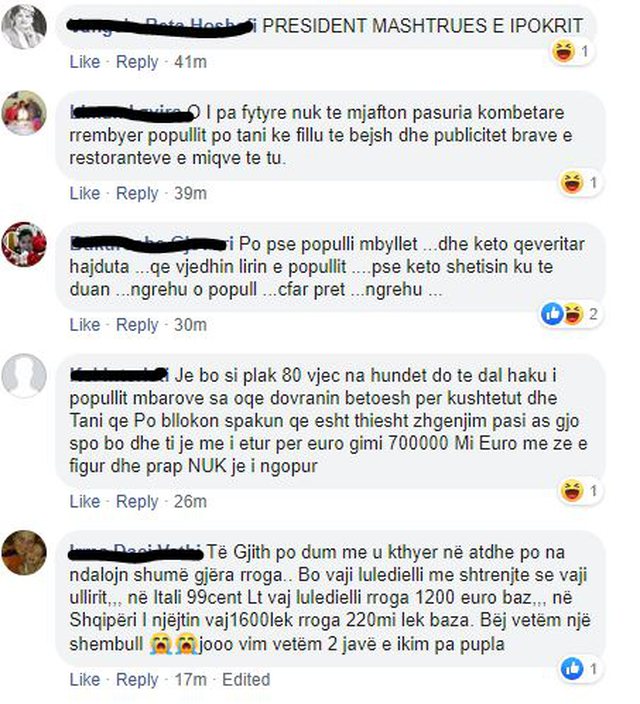Screen dimensions: 640x704
Task: Click the laughing emoji reaction on the 30m comment
Action: [574, 313]
